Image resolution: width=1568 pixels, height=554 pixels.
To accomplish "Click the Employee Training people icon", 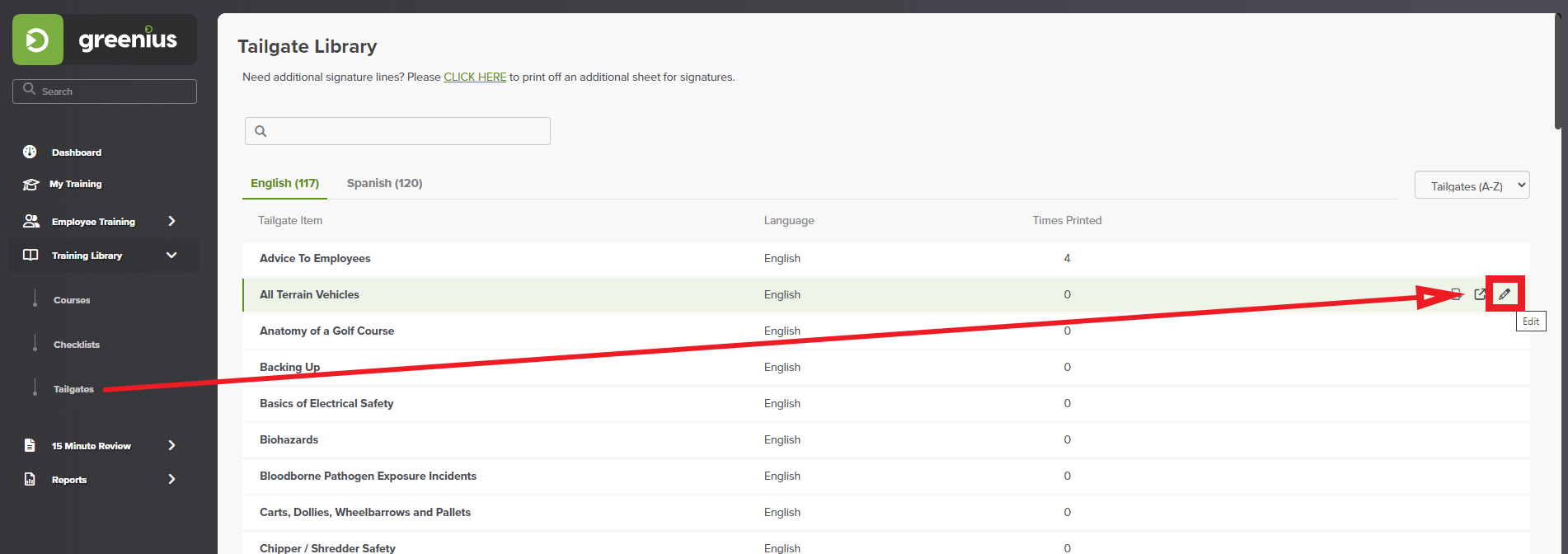I will tap(31, 221).
